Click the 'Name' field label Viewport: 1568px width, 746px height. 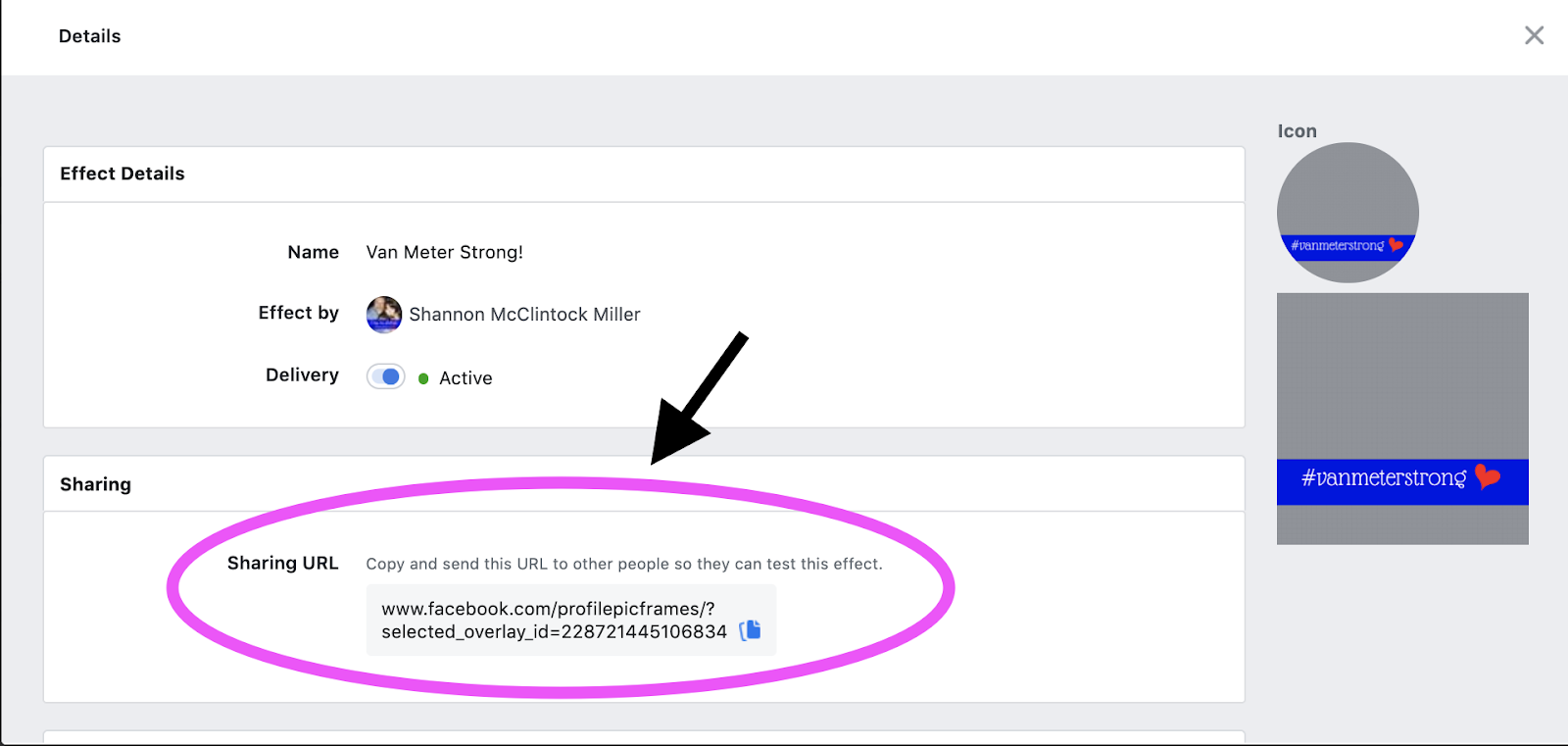click(x=313, y=252)
